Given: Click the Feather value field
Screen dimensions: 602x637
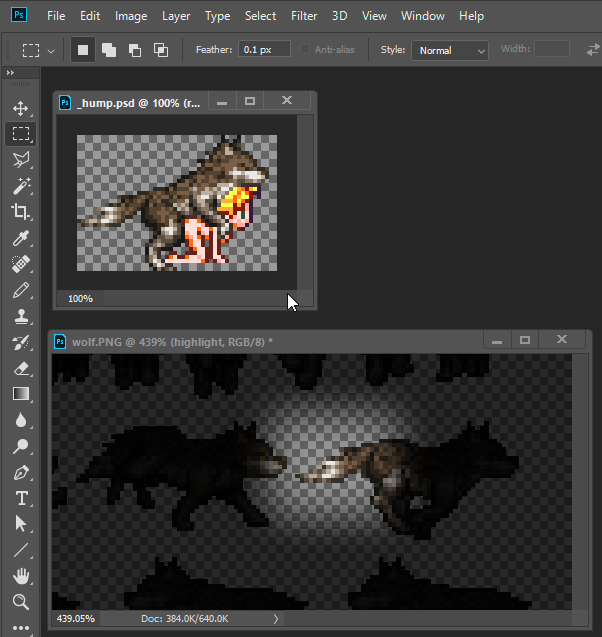Looking at the screenshot, I should pyautogui.click(x=264, y=49).
